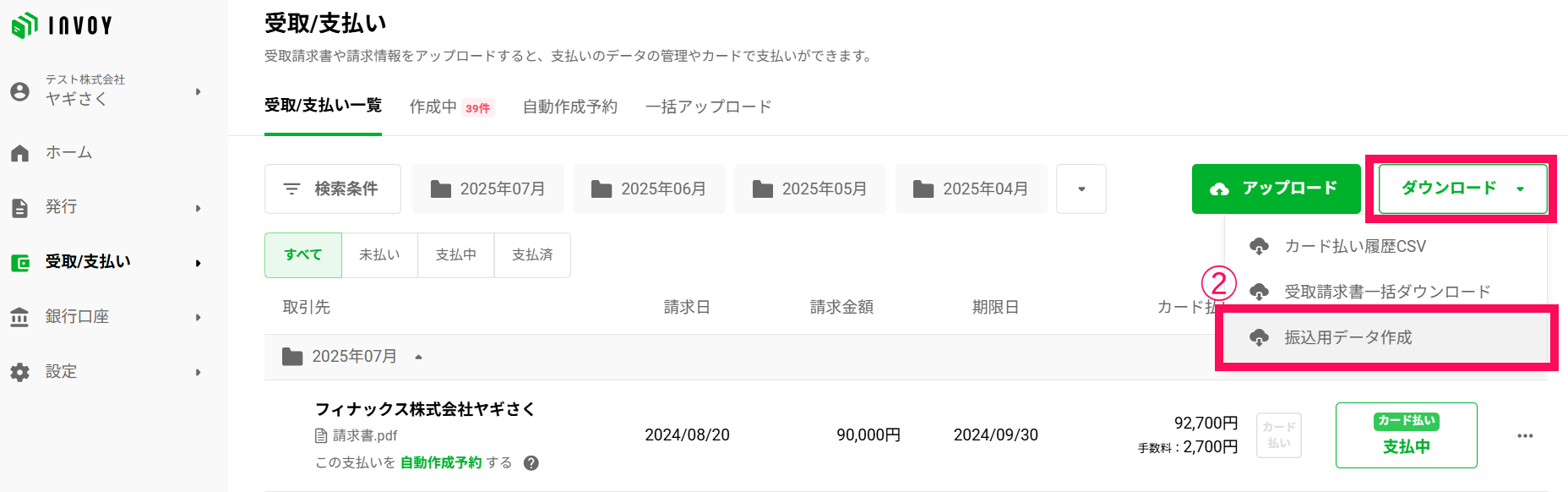The height and width of the screenshot is (492, 1568).
Task: Switch to 自動作成予約 tab
Action: point(570,107)
